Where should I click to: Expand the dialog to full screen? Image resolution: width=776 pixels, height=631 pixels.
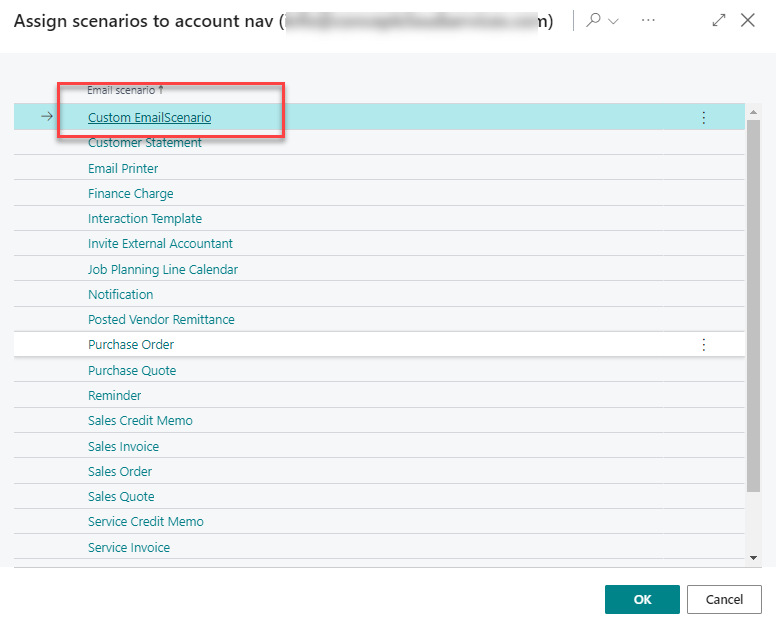719,20
